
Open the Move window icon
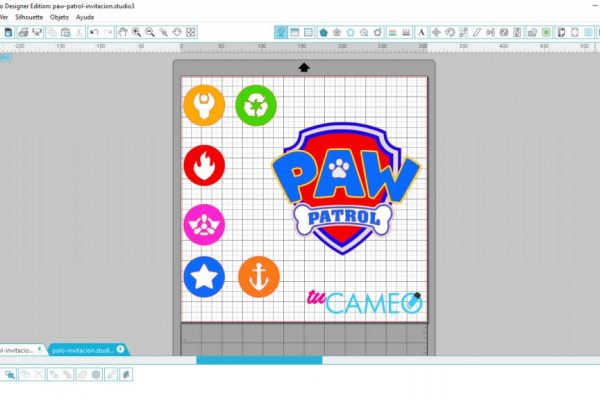[x=436, y=33]
